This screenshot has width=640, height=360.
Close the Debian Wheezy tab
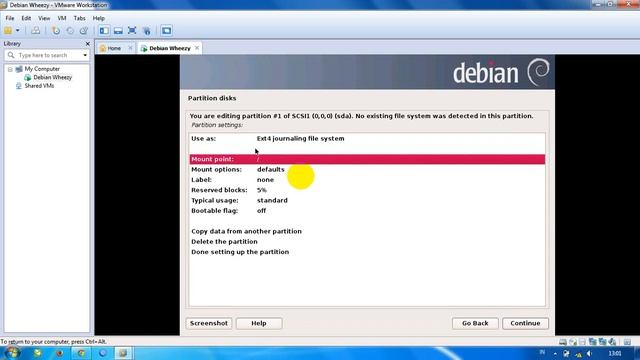click(197, 48)
